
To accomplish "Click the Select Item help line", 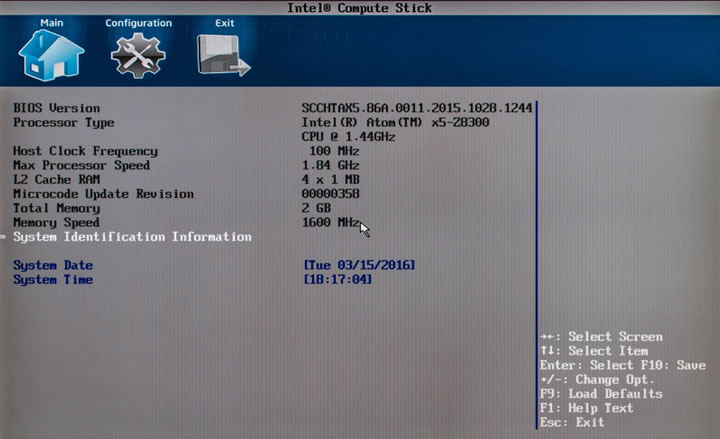I will [594, 351].
